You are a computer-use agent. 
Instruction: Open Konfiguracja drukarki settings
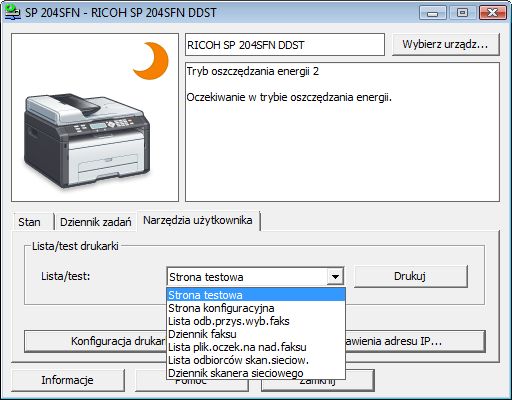(96, 341)
